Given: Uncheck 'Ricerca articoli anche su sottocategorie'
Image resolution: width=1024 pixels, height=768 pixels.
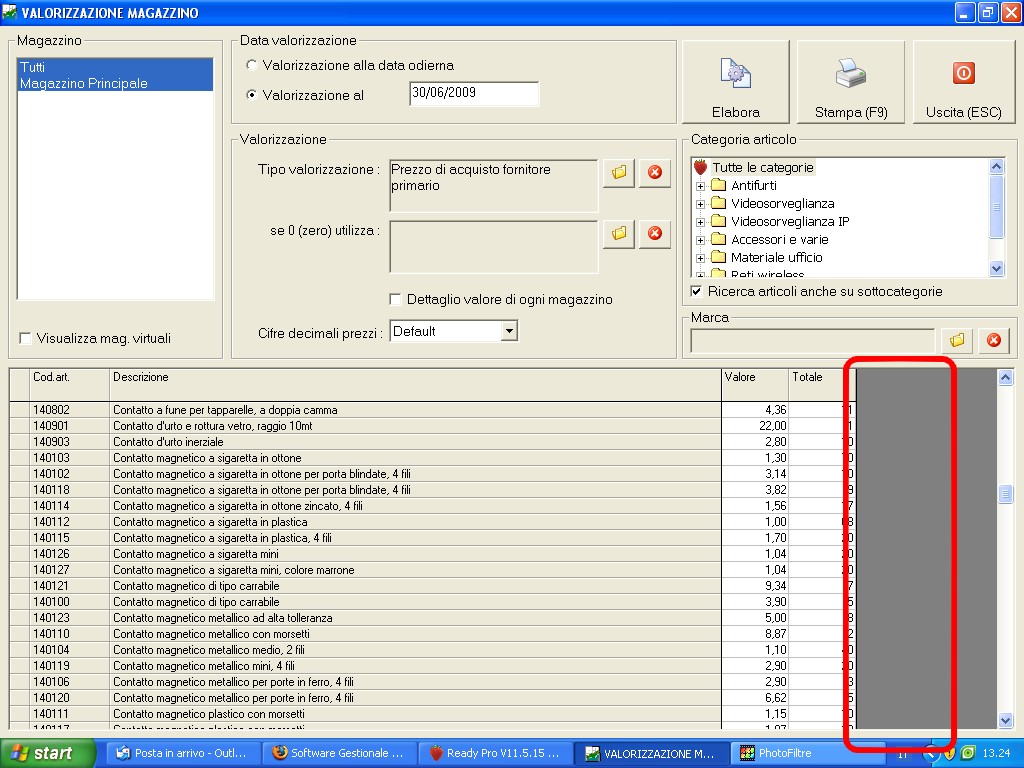Looking at the screenshot, I should [x=697, y=291].
